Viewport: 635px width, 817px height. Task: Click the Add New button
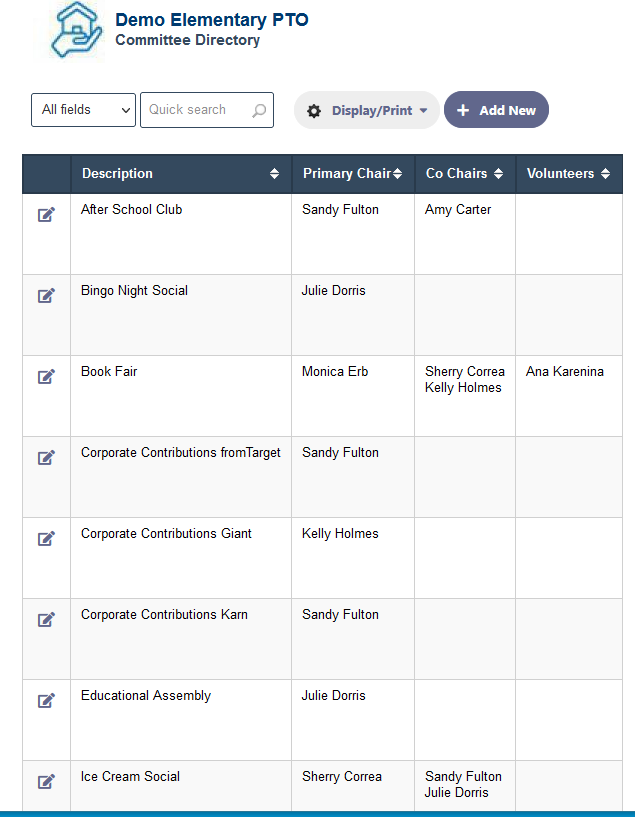(496, 110)
